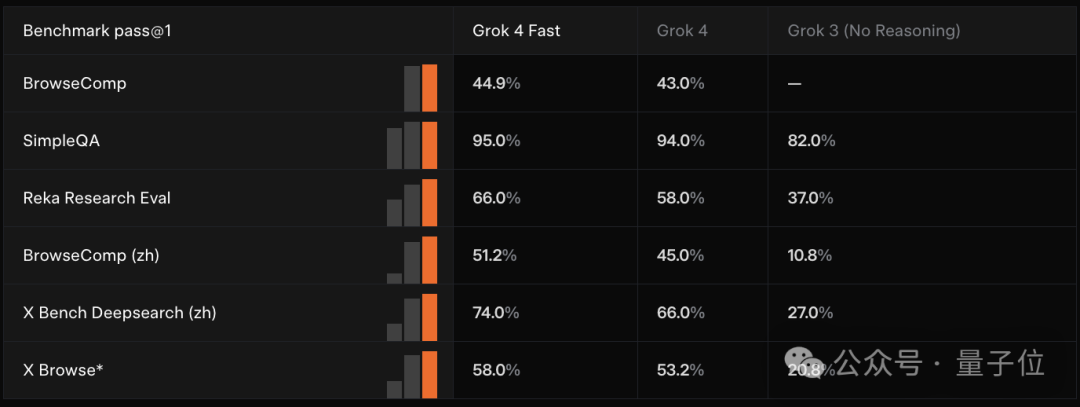The image size is (1080, 407).
Task: Click the 95.0% SimpleQA score
Action: tap(497, 140)
